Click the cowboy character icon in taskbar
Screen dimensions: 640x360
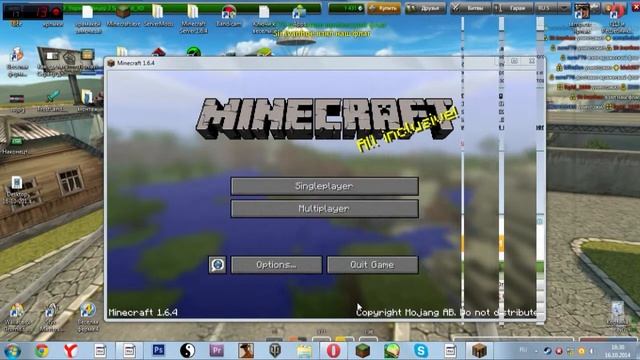(x=246, y=351)
